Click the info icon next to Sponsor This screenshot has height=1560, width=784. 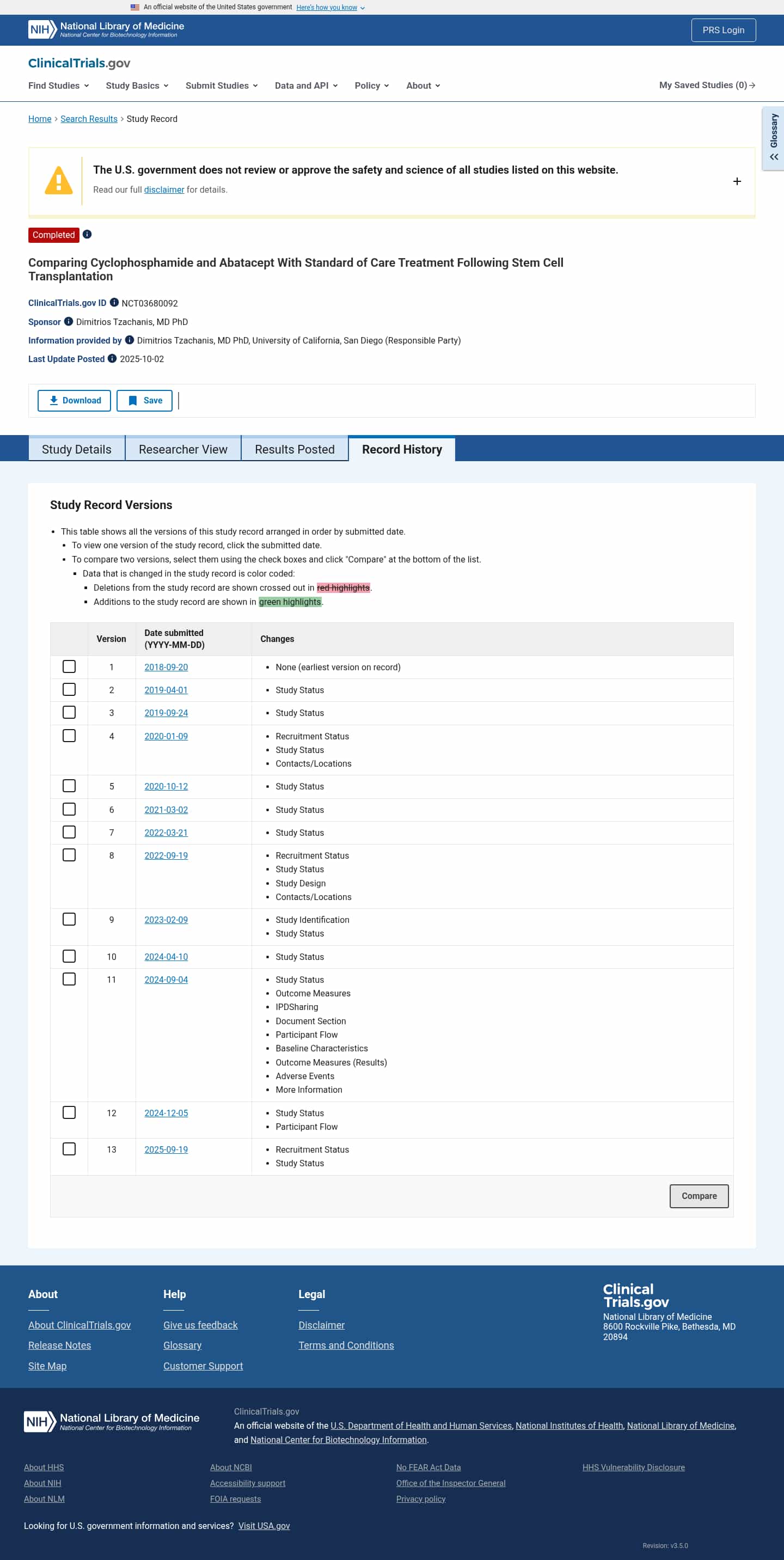[x=69, y=321]
